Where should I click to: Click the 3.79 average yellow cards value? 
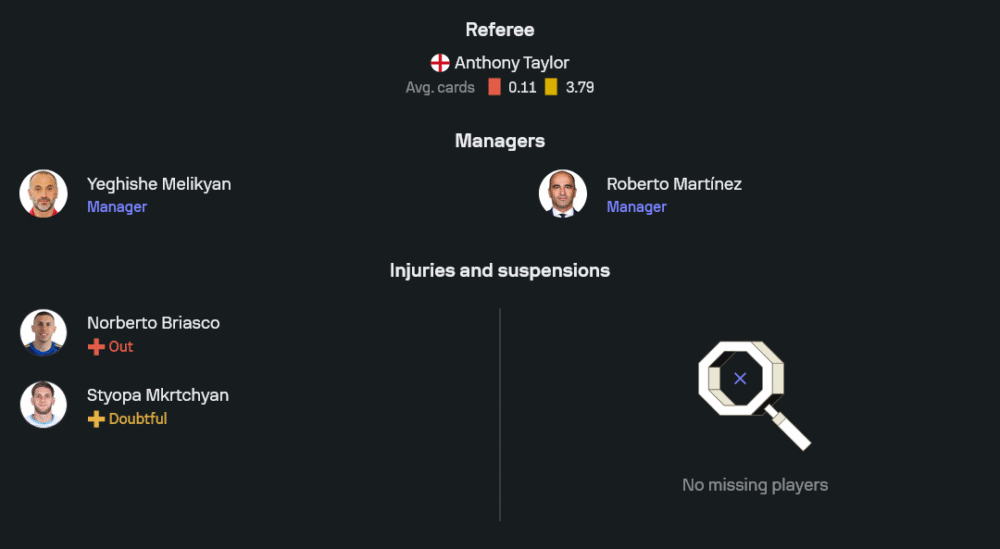[x=580, y=87]
